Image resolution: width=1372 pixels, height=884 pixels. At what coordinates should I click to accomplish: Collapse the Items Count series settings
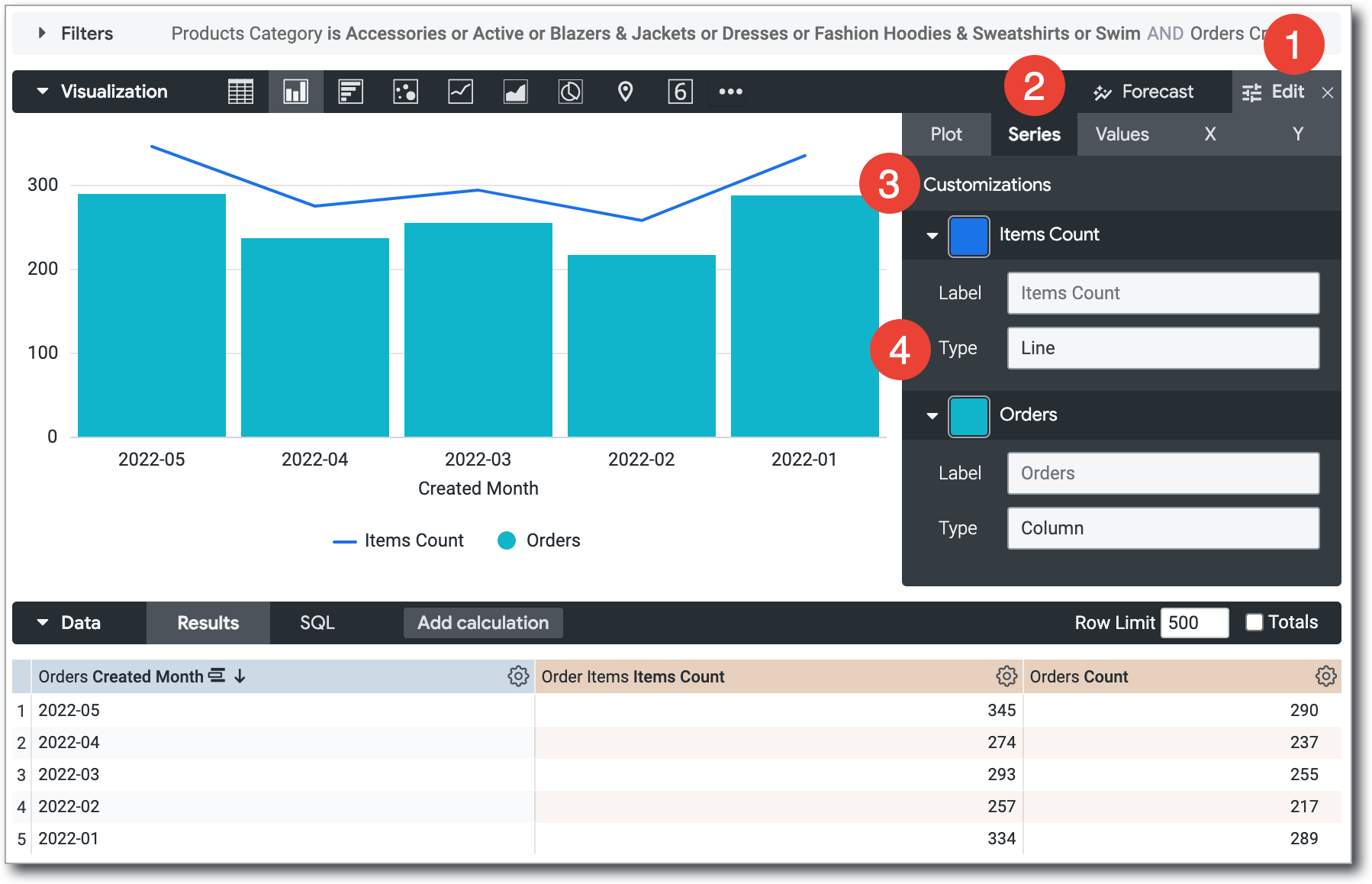tap(932, 235)
